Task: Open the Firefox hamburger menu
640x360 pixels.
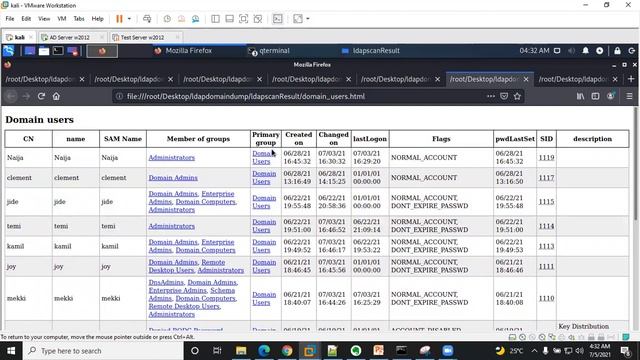Action: click(629, 96)
